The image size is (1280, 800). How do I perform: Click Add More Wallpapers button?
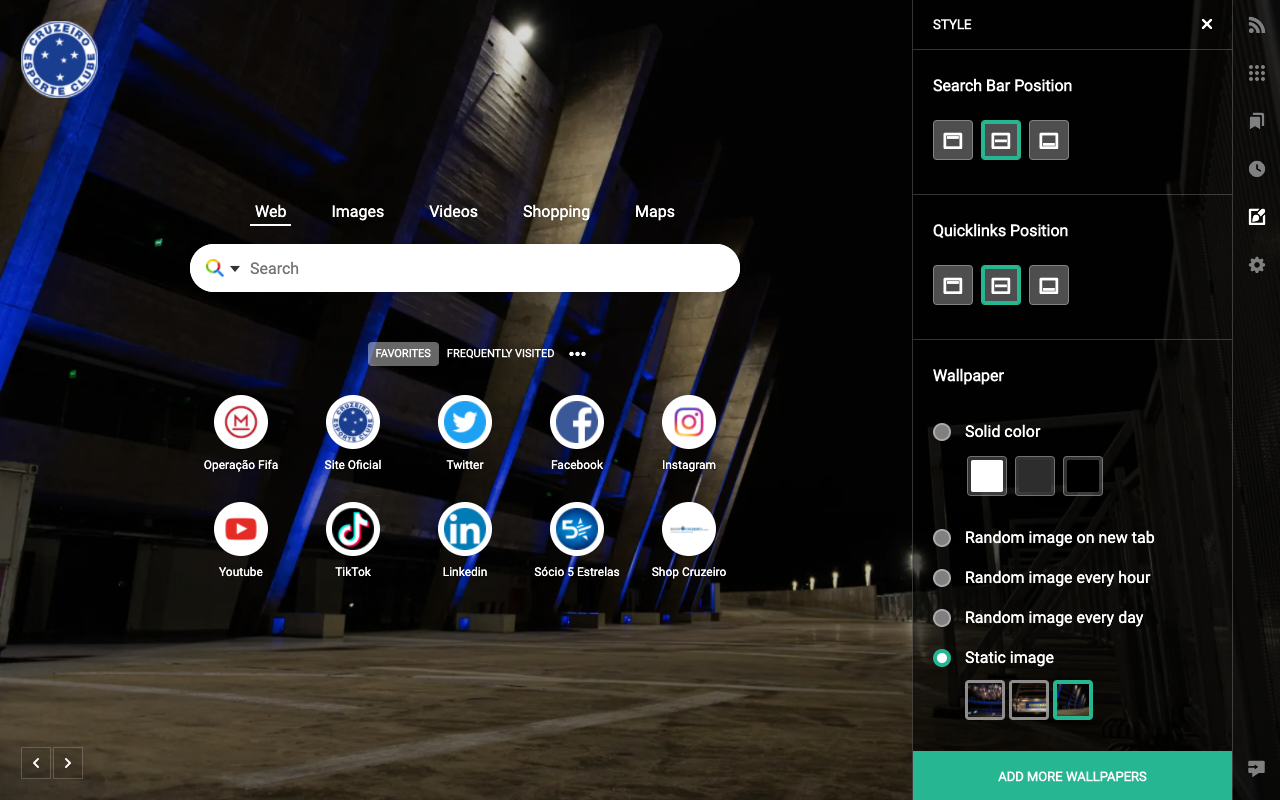coord(1072,776)
